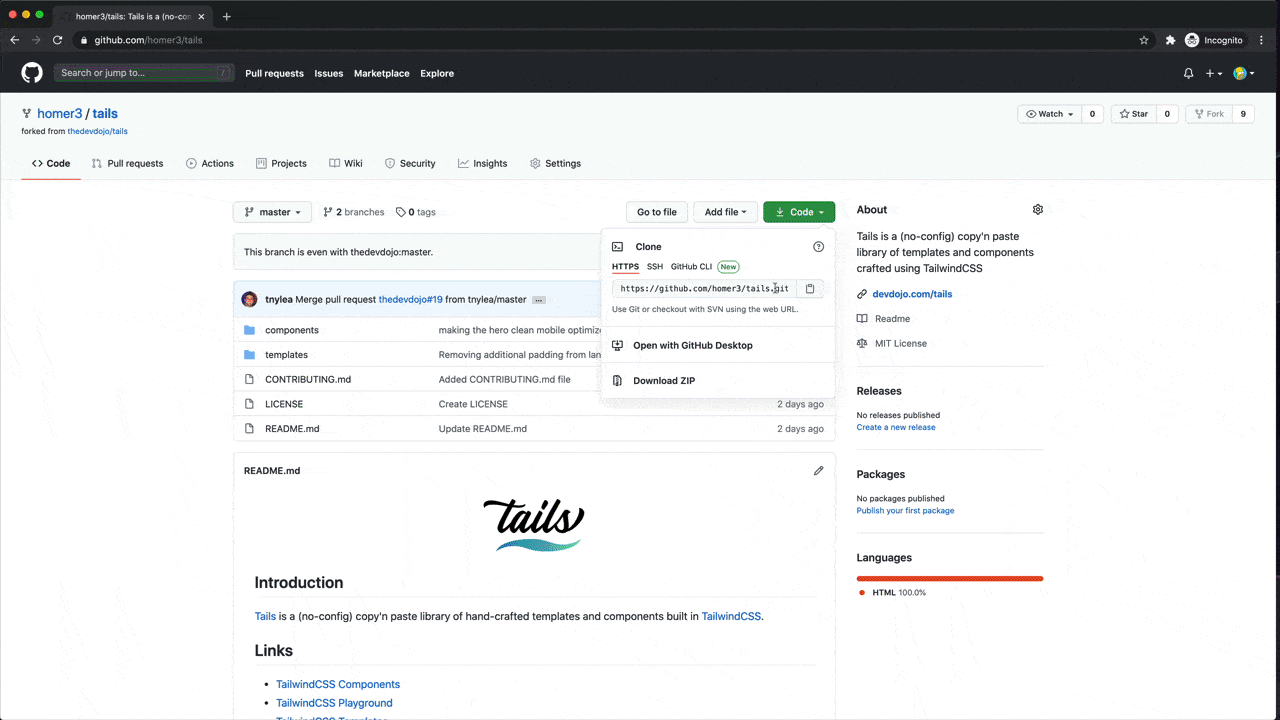The image size is (1280, 720).
Task: Select the HTTPS clone option
Action: [x=625, y=267]
